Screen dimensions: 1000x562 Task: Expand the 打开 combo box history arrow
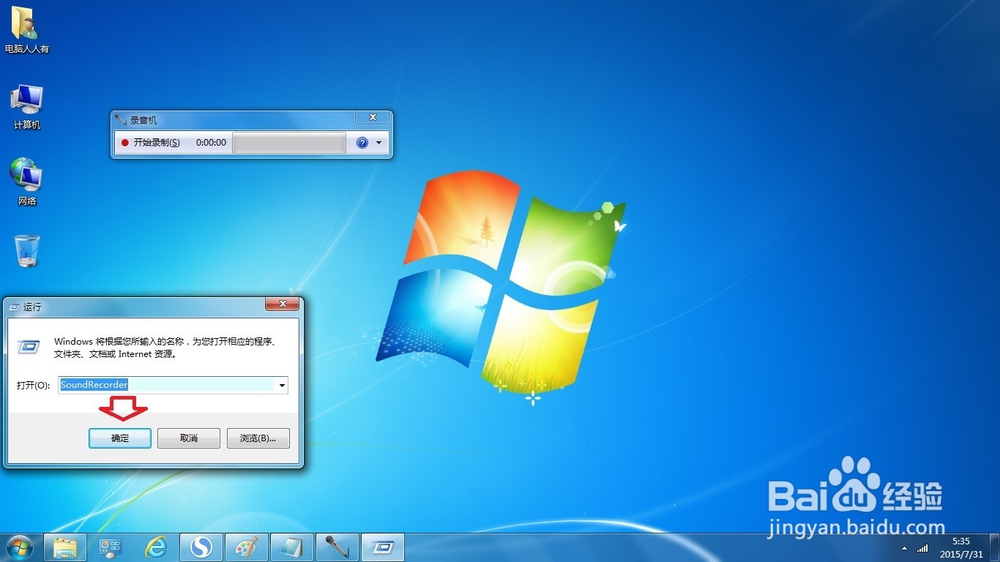click(282, 385)
